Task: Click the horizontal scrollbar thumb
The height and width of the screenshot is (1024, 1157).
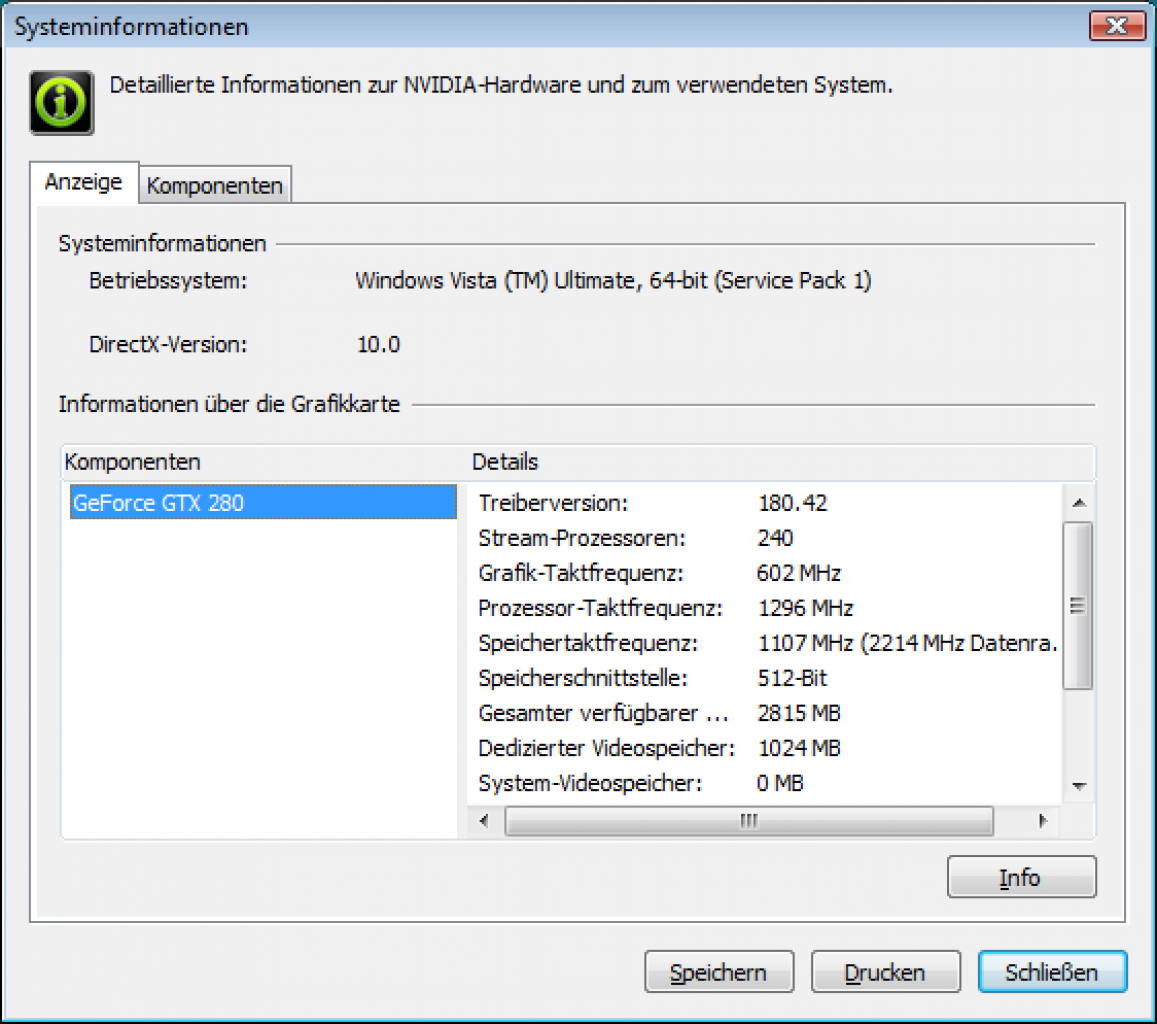Action: pos(749,820)
